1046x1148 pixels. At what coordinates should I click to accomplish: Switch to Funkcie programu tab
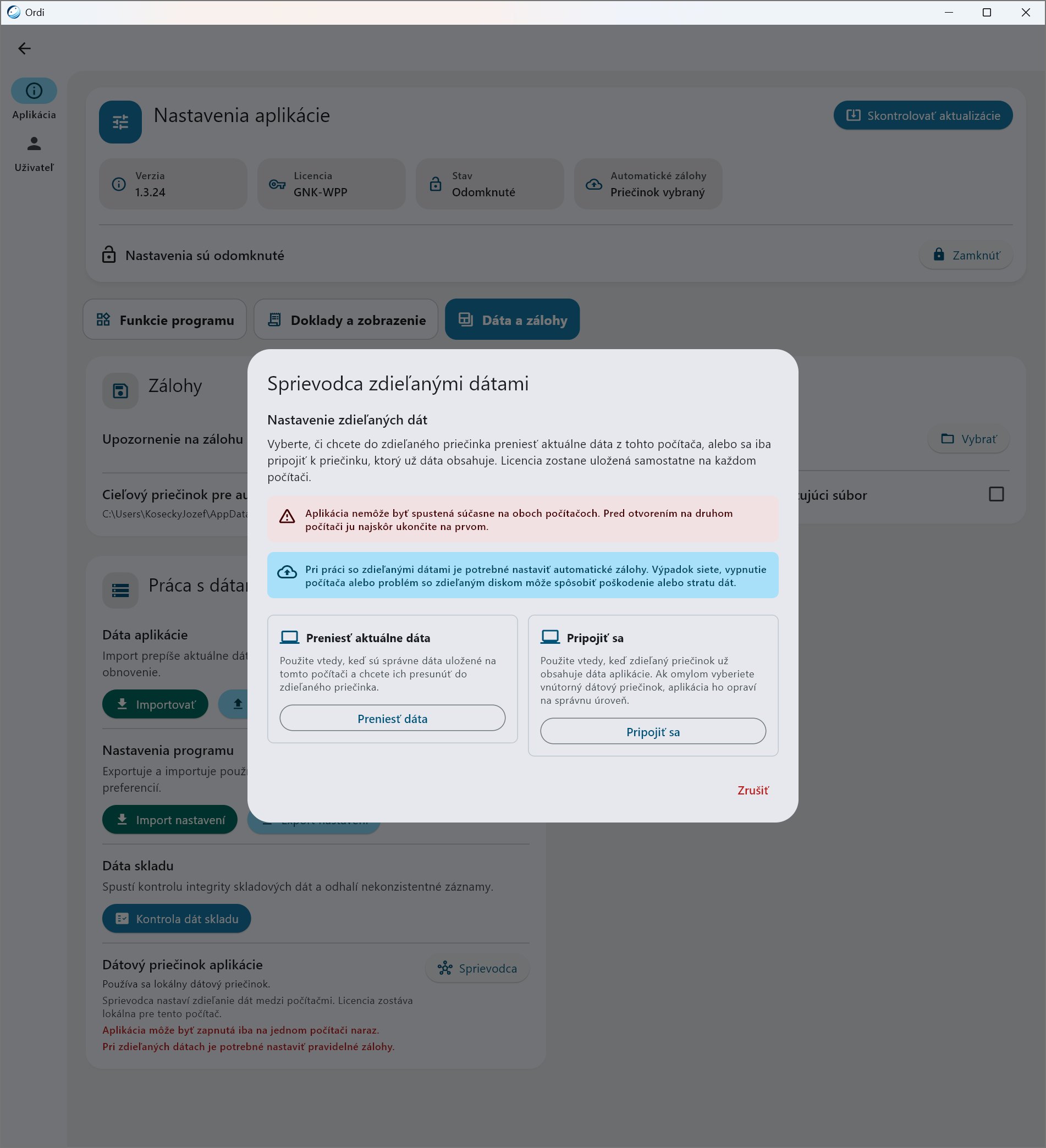(164, 319)
